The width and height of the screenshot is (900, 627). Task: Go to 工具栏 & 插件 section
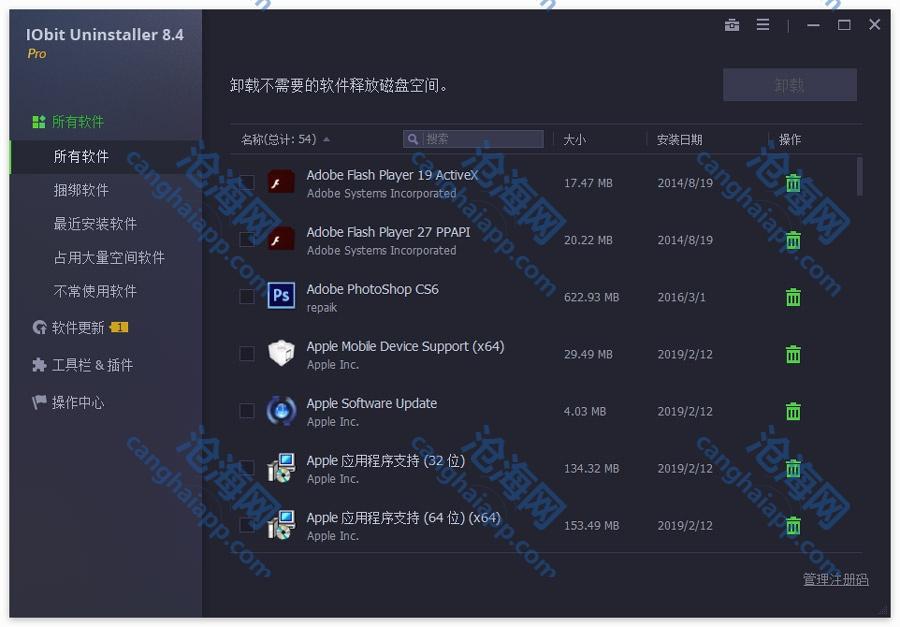click(x=92, y=365)
